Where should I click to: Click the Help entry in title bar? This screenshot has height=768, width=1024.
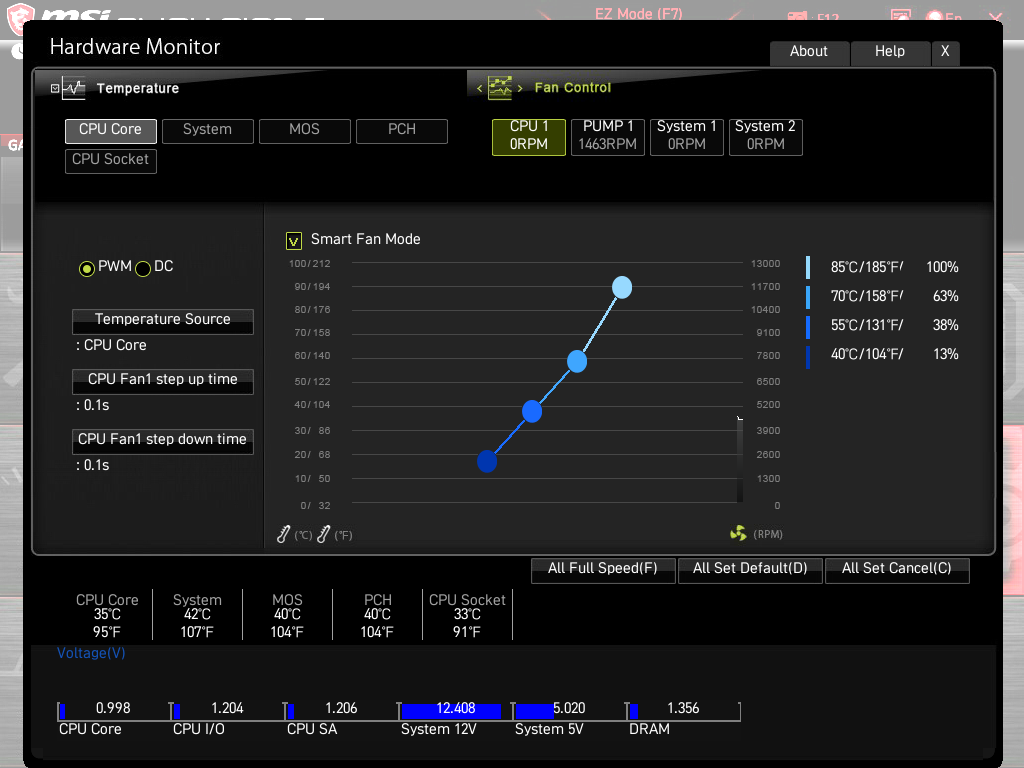coord(890,52)
